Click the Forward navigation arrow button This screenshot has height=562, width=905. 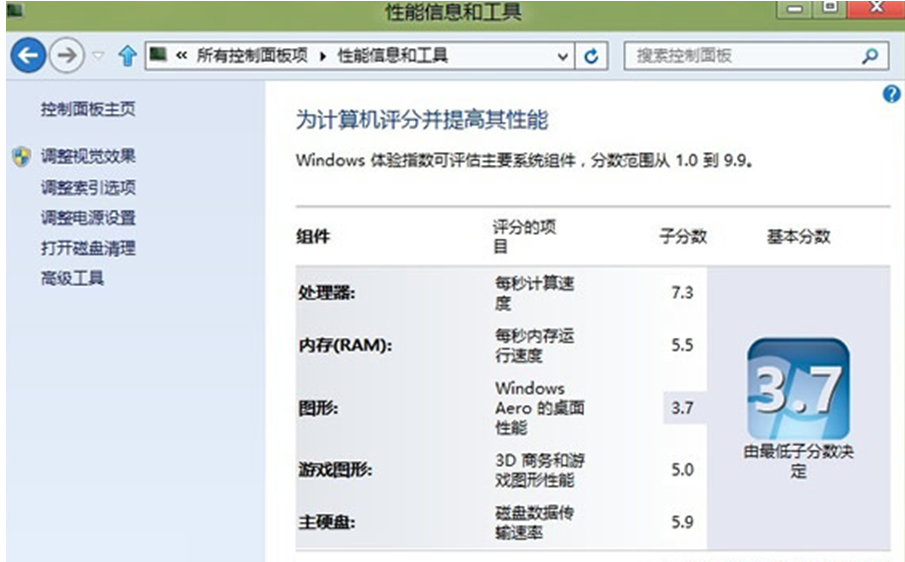pyautogui.click(x=65, y=56)
